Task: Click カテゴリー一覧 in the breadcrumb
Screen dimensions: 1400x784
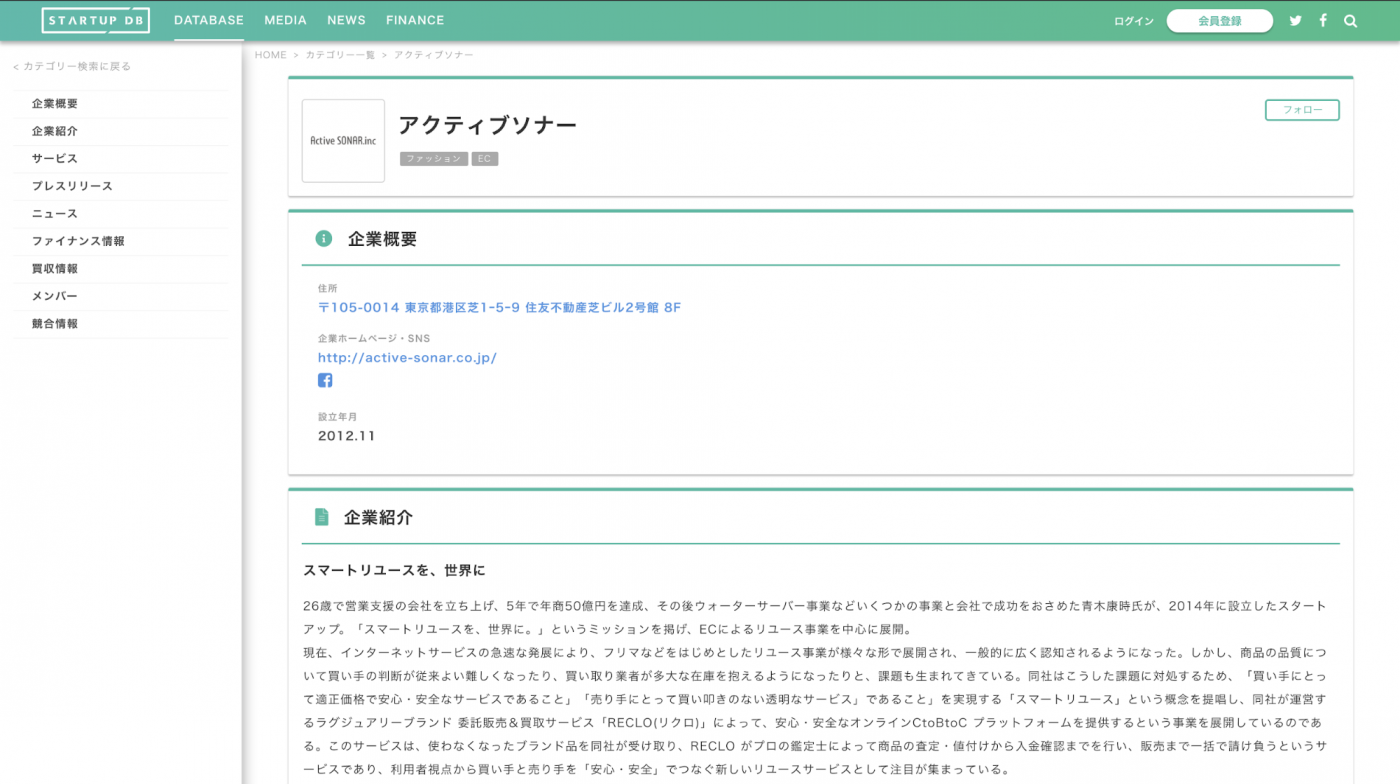Action: [x=340, y=55]
